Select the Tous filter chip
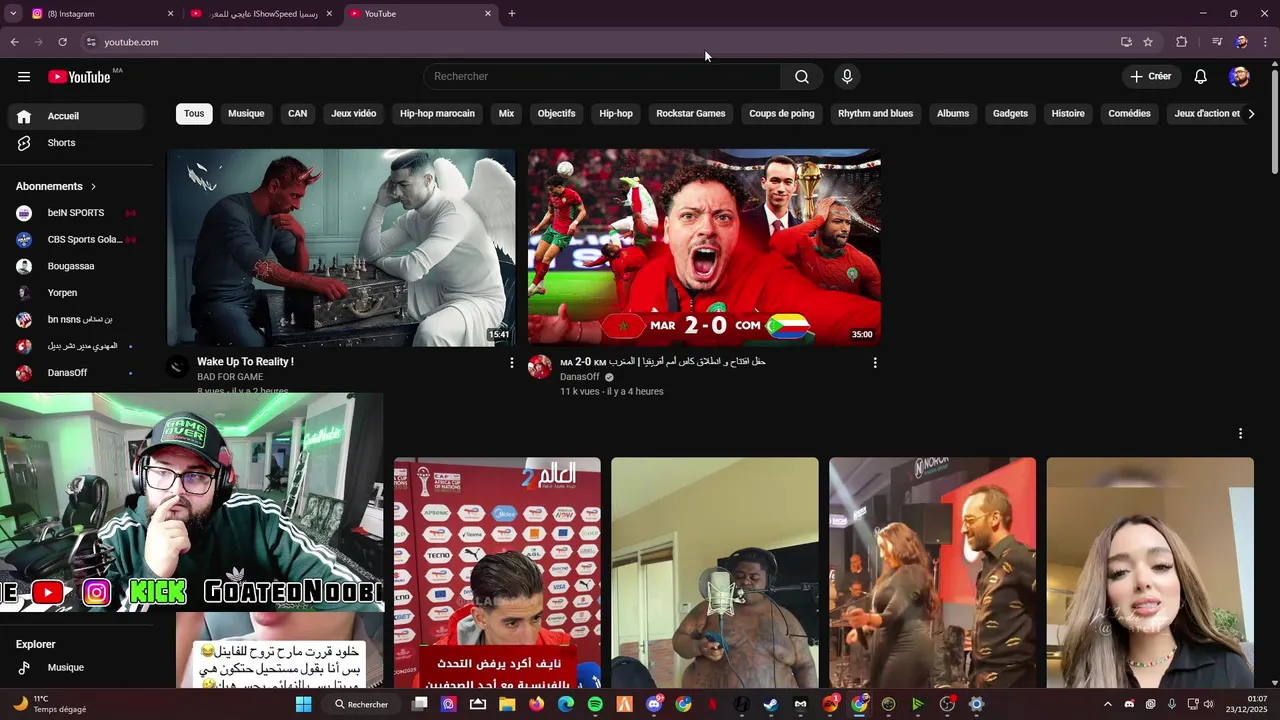Screen dimensions: 1280x720 [194, 114]
